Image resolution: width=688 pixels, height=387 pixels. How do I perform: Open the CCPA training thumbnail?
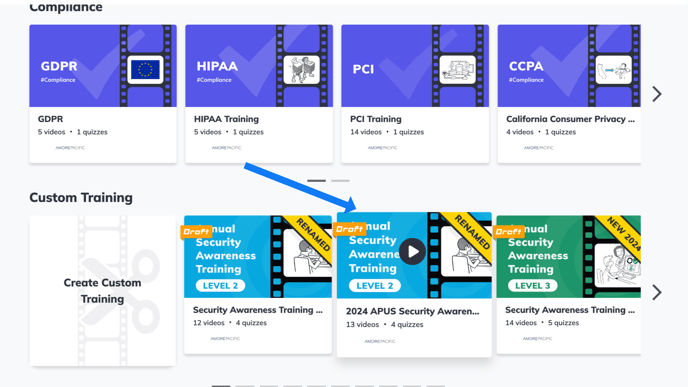click(x=569, y=66)
